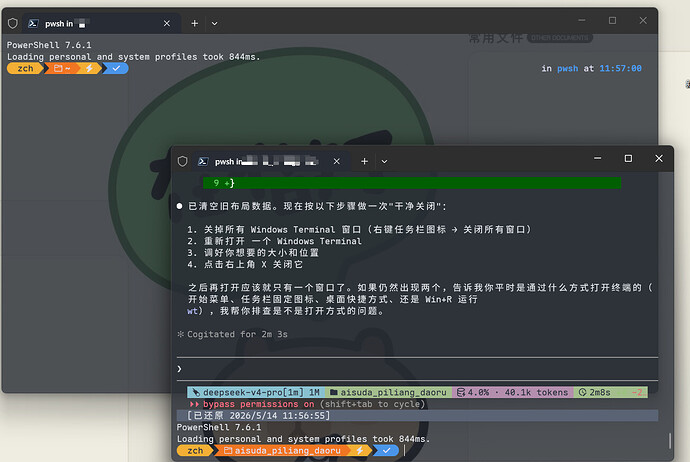Select the pwsh tab in the back terminal window
690x462 pixels.
point(101,23)
